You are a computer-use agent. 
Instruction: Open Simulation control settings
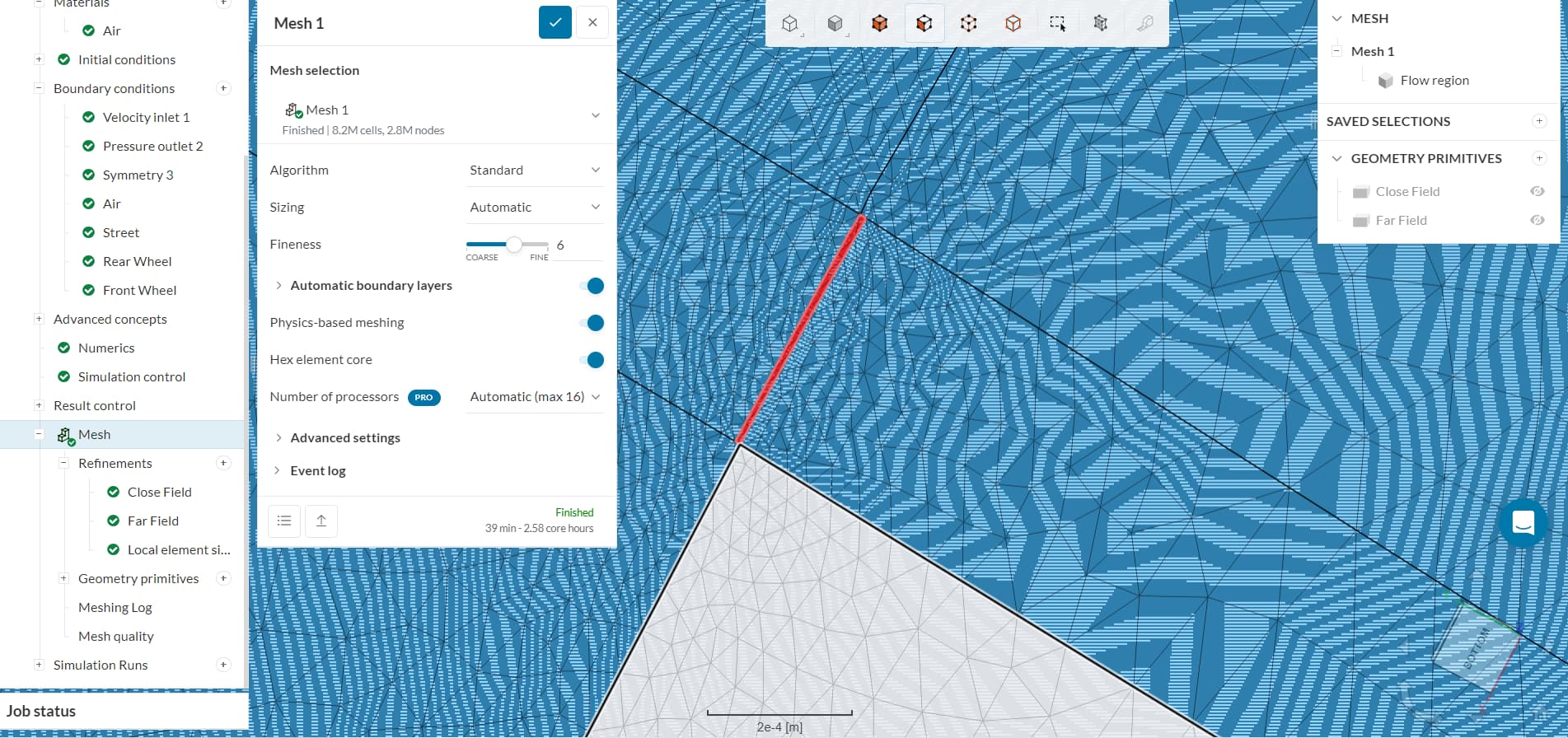132,376
